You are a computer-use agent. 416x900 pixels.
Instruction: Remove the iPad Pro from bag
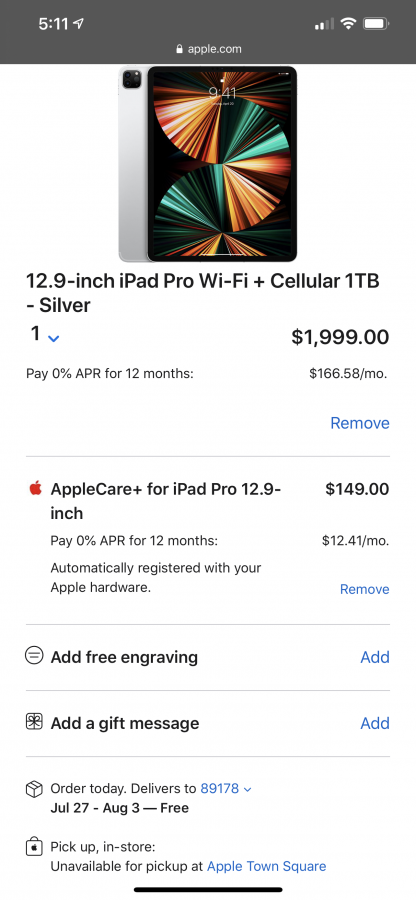[x=360, y=423]
